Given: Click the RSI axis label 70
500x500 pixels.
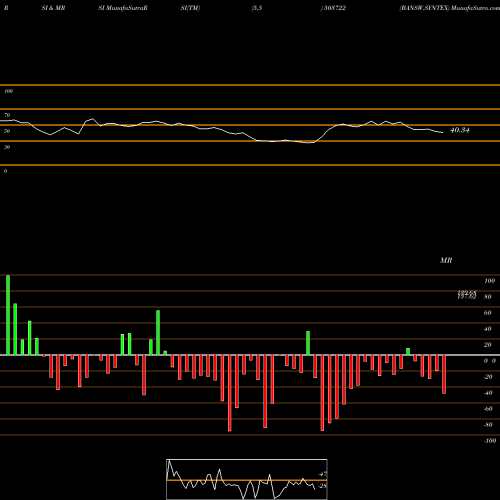Looking at the screenshot, I should [7, 115].
